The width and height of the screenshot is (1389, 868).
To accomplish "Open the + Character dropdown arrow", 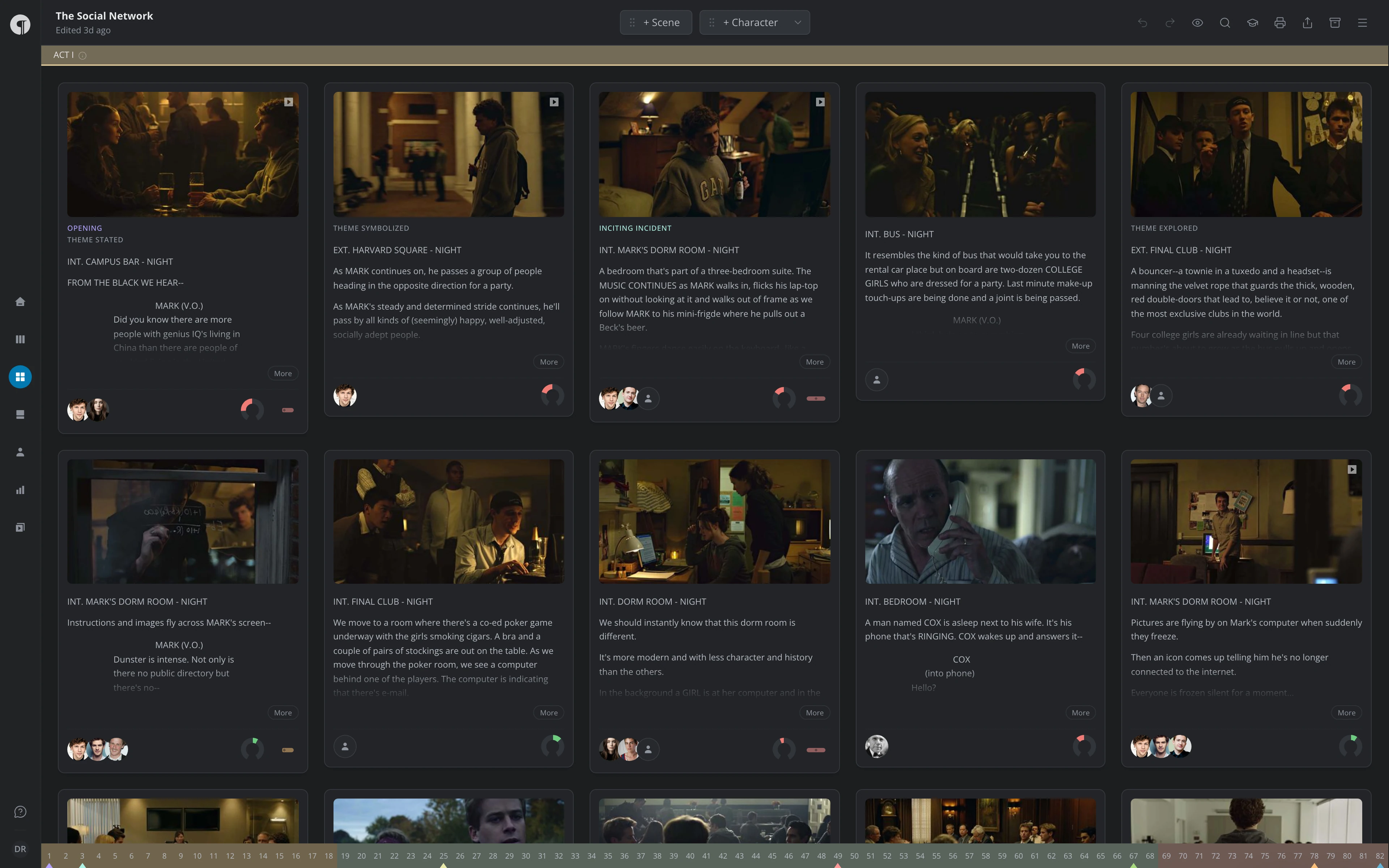I will tap(798, 23).
